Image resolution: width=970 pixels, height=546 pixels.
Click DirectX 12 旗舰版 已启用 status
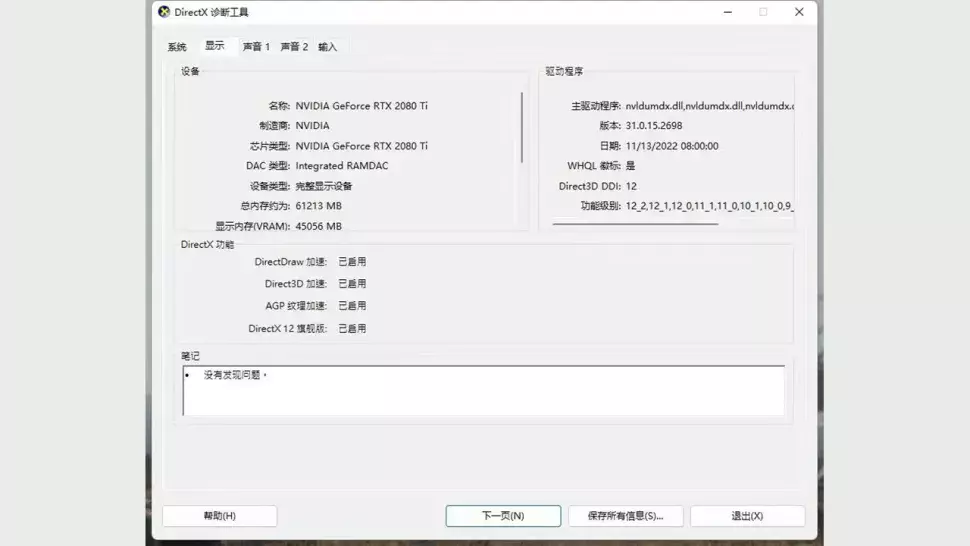(352, 328)
